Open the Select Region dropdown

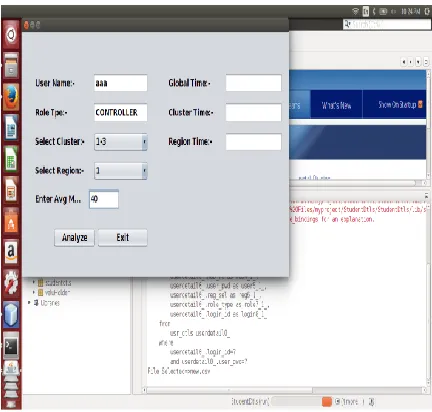[121, 171]
